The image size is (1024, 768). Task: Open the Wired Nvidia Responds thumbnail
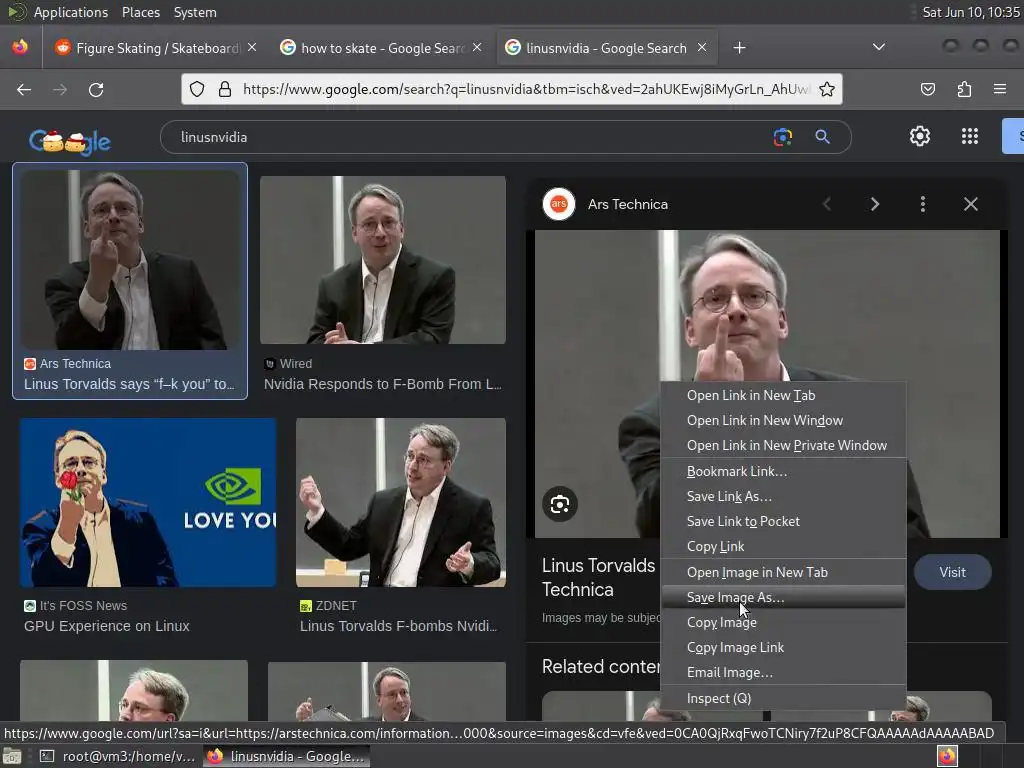[x=383, y=260]
